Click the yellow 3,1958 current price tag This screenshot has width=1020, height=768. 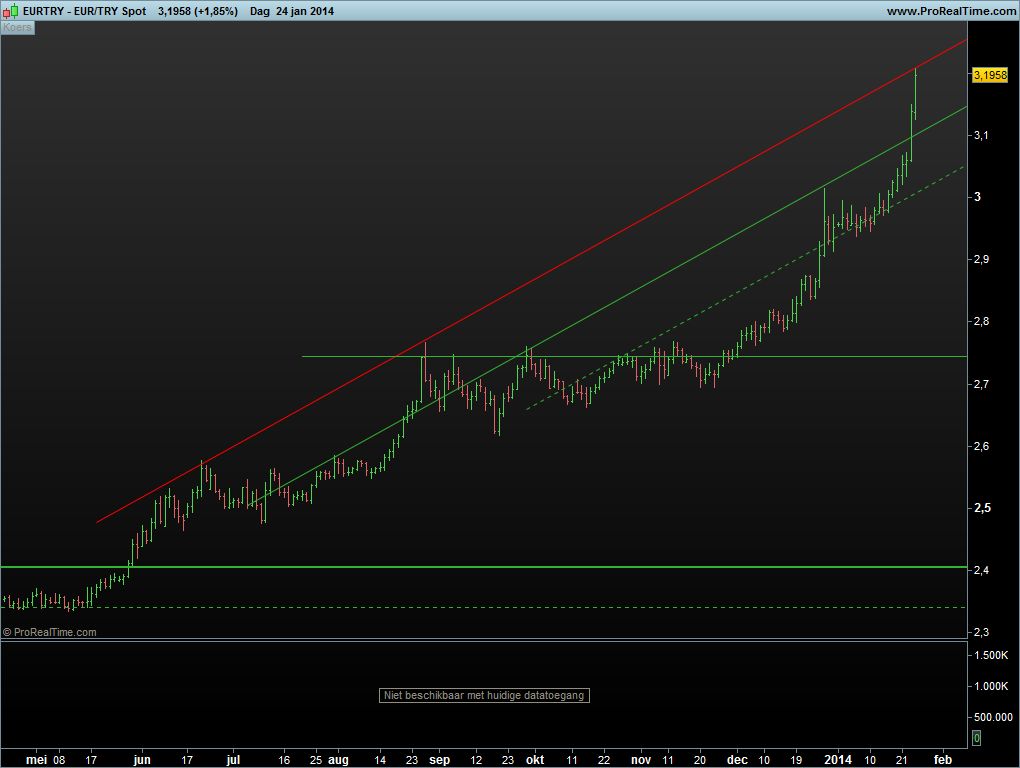[989, 75]
